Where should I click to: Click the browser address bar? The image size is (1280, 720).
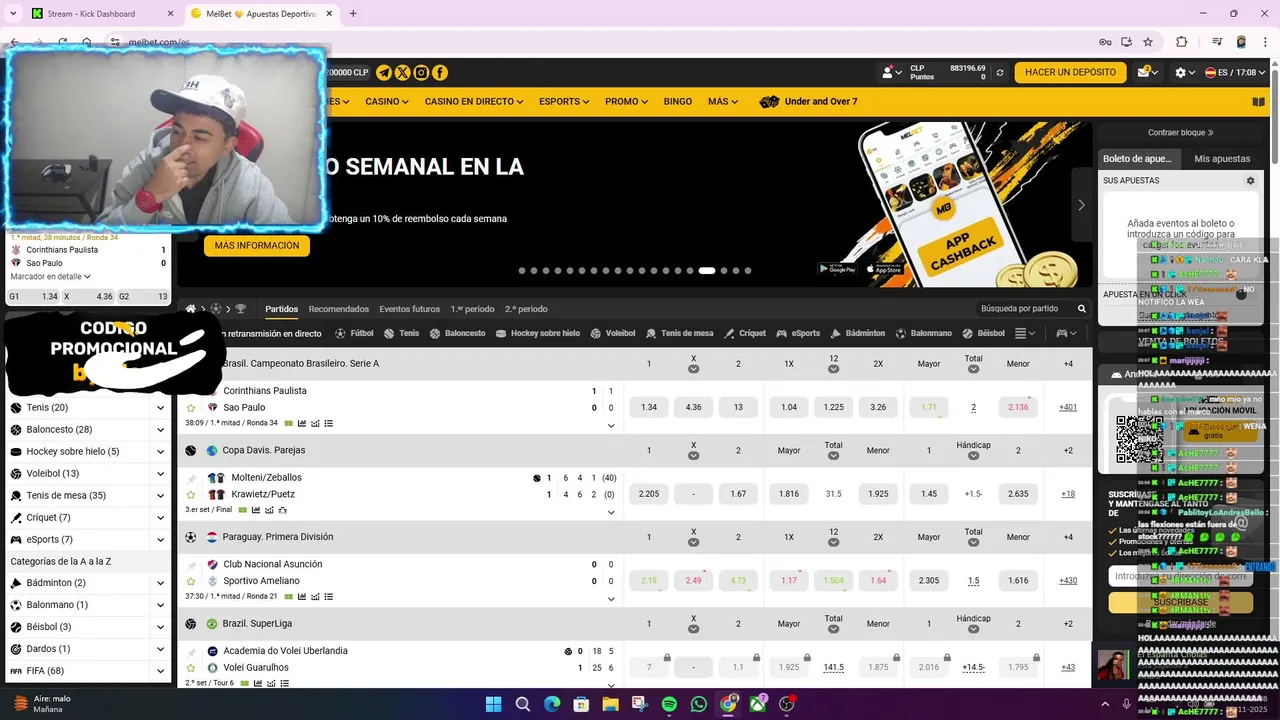pyautogui.click(x=600, y=42)
